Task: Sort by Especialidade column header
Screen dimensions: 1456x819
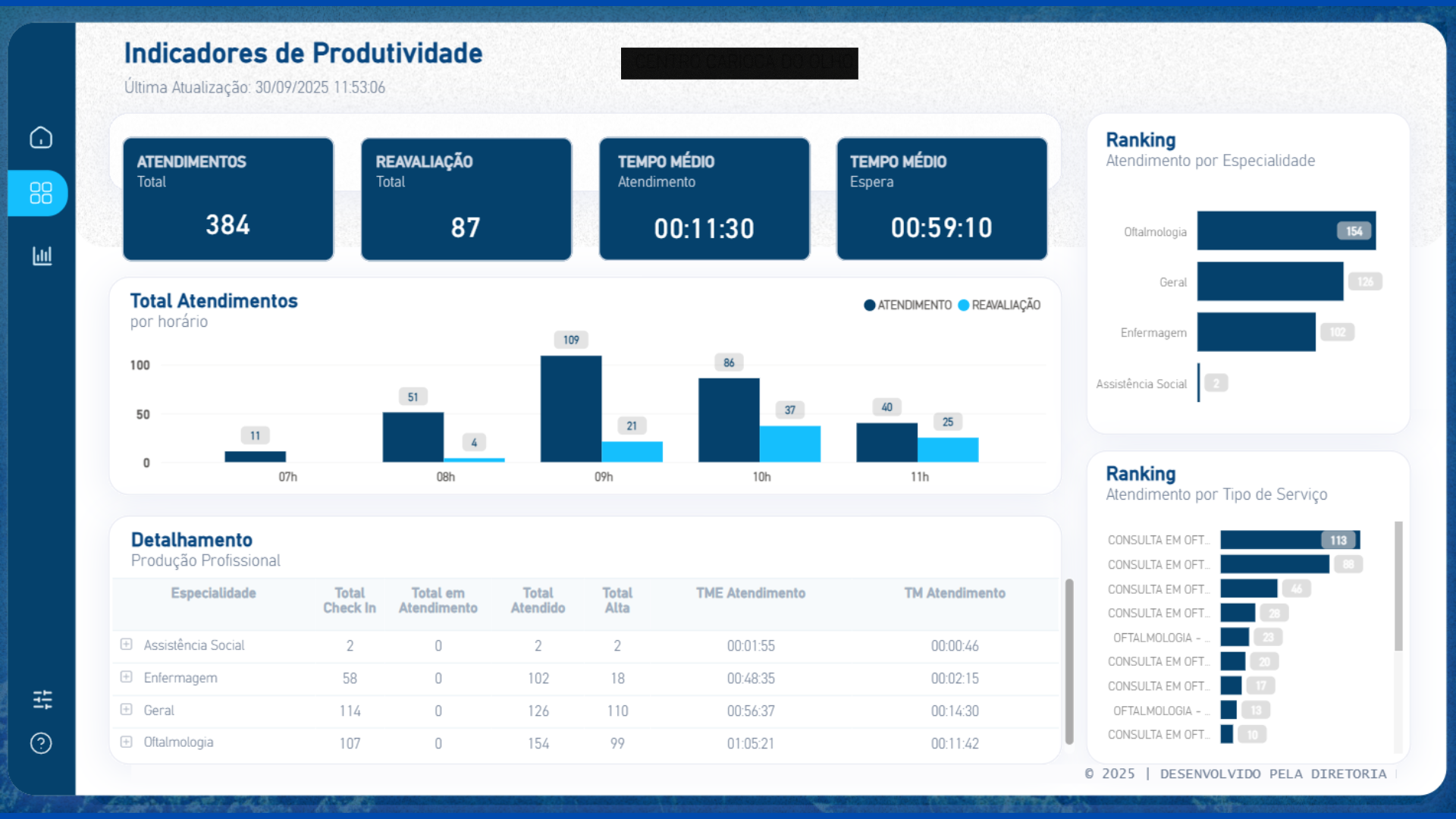Action: tap(213, 593)
